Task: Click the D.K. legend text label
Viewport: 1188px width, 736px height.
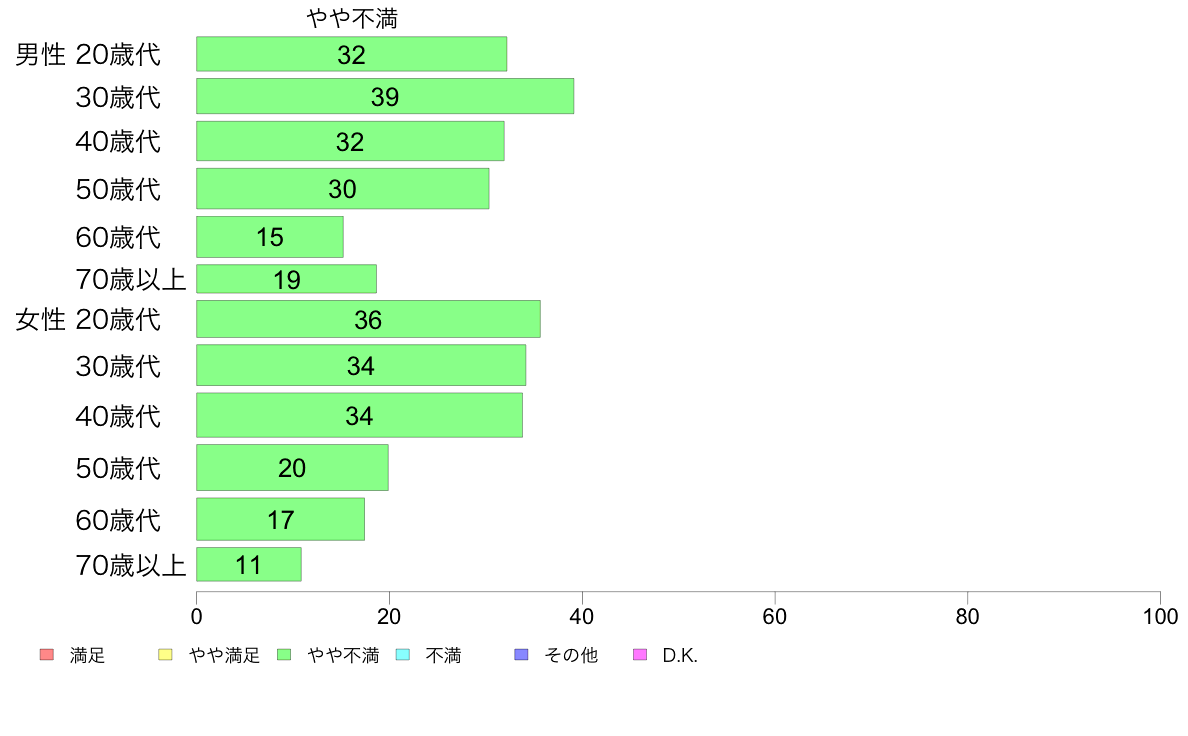Action: tap(680, 656)
